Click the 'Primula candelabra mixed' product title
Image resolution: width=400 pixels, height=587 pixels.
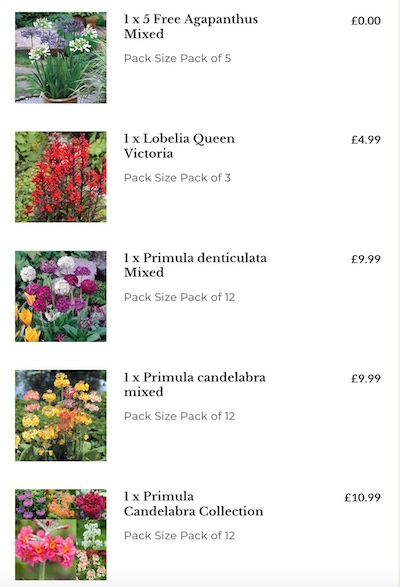click(x=195, y=384)
